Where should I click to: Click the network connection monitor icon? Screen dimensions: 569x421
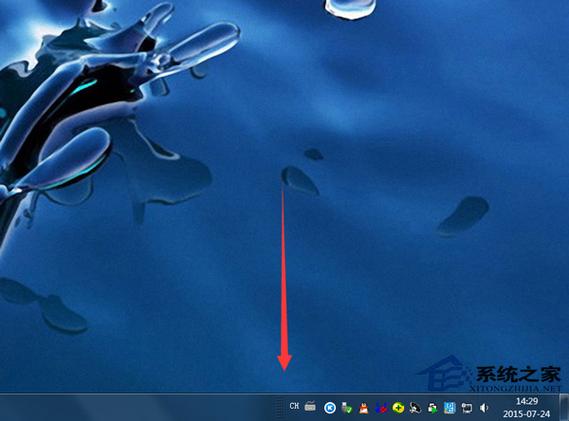[467, 408]
